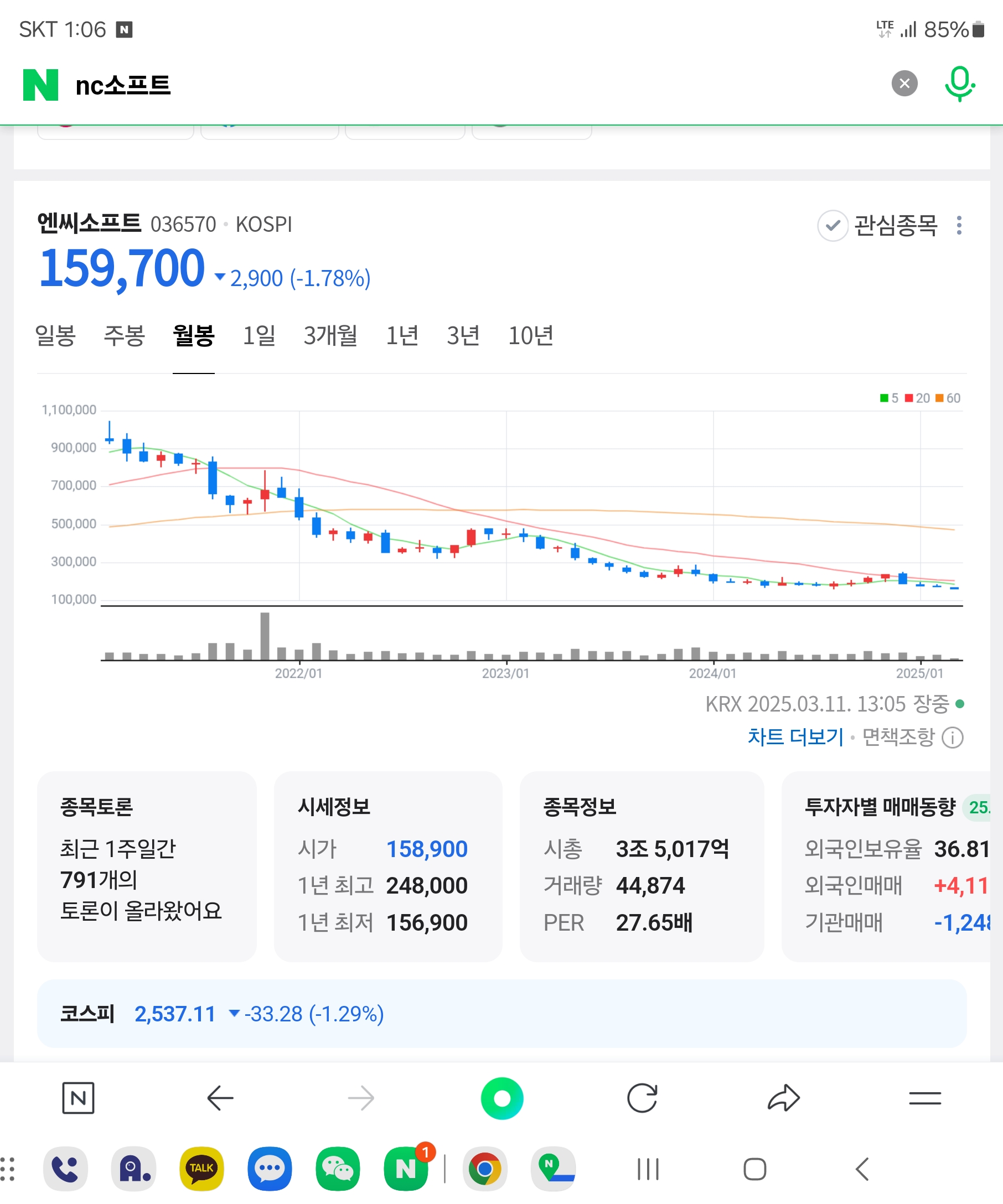This screenshot has width=1003, height=1204.
Task: Open the 종목토론 discussion card
Action: click(146, 866)
